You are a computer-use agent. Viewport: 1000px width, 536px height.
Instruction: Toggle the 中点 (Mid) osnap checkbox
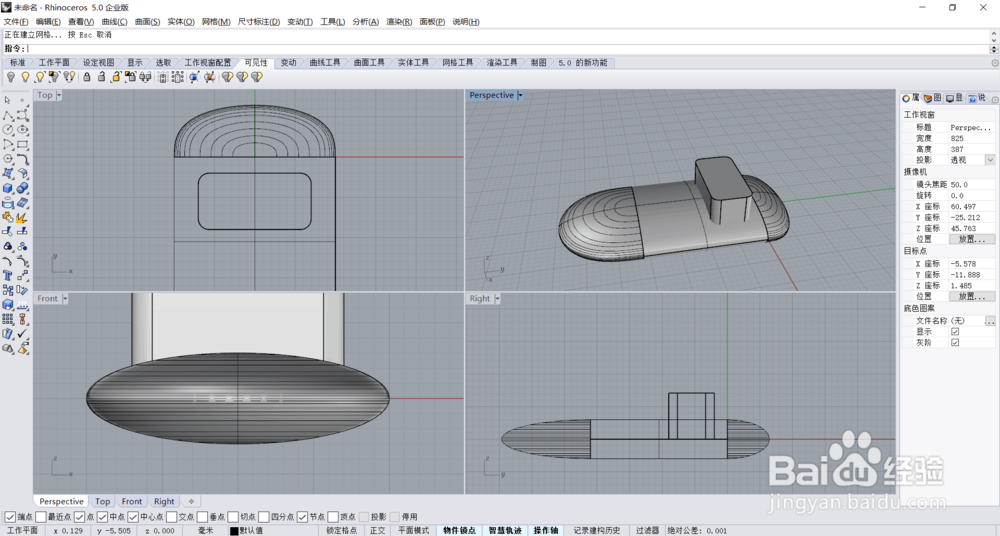click(x=103, y=517)
